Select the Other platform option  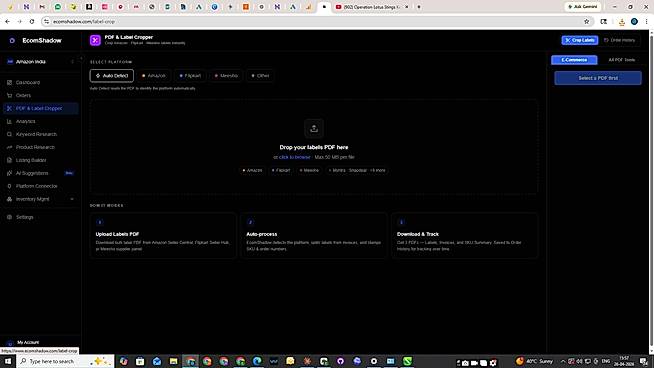click(x=260, y=76)
